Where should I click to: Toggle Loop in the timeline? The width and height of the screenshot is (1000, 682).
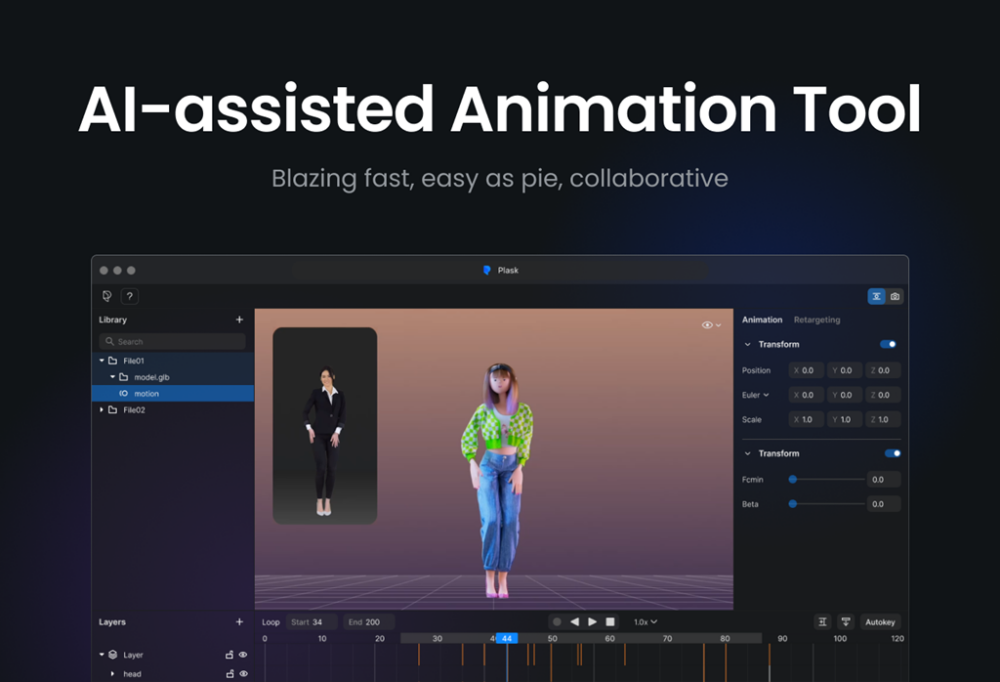pyautogui.click(x=271, y=622)
